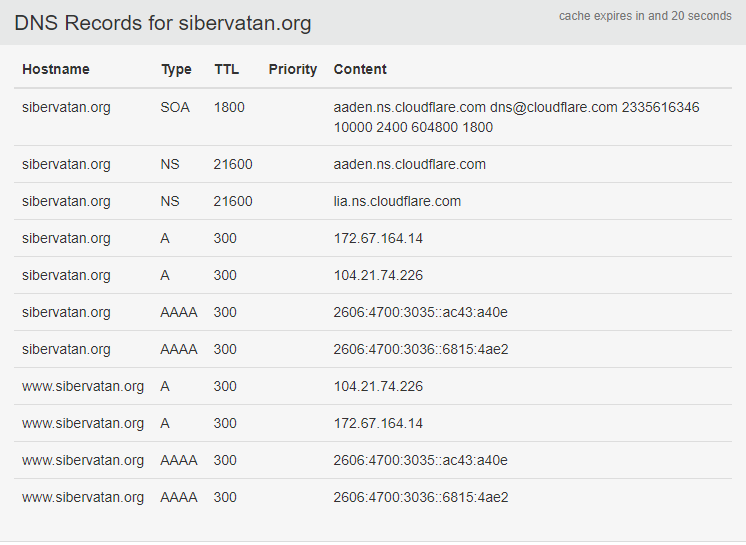Image resolution: width=746 pixels, height=545 pixels.
Task: Select the SOA record type cell
Action: [x=174, y=107]
